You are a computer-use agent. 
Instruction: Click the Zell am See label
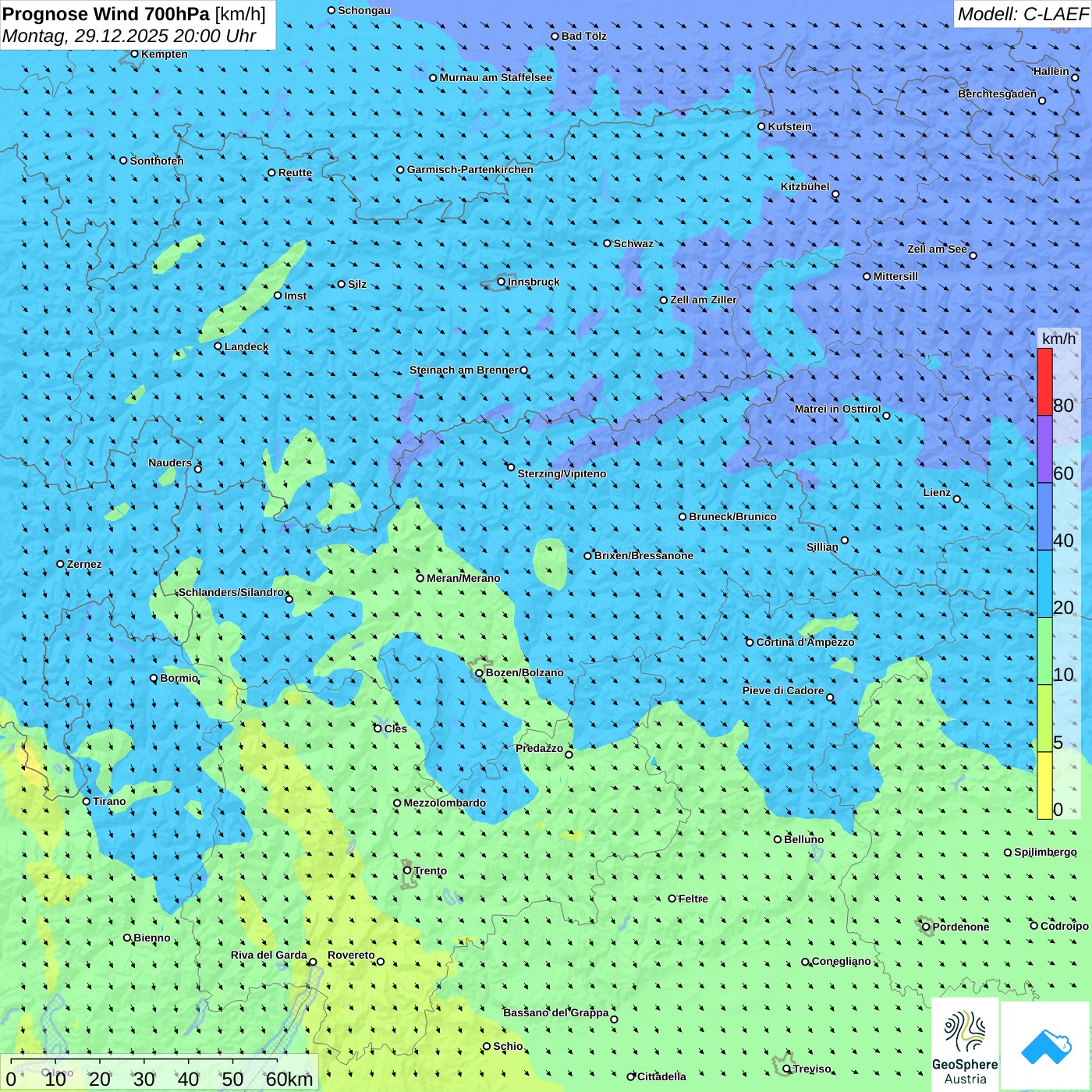click(937, 249)
